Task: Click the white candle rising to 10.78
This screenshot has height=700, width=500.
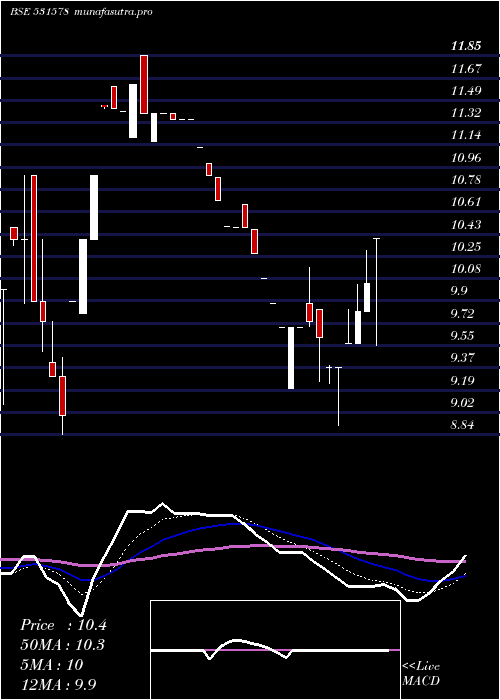Action: coord(94,208)
